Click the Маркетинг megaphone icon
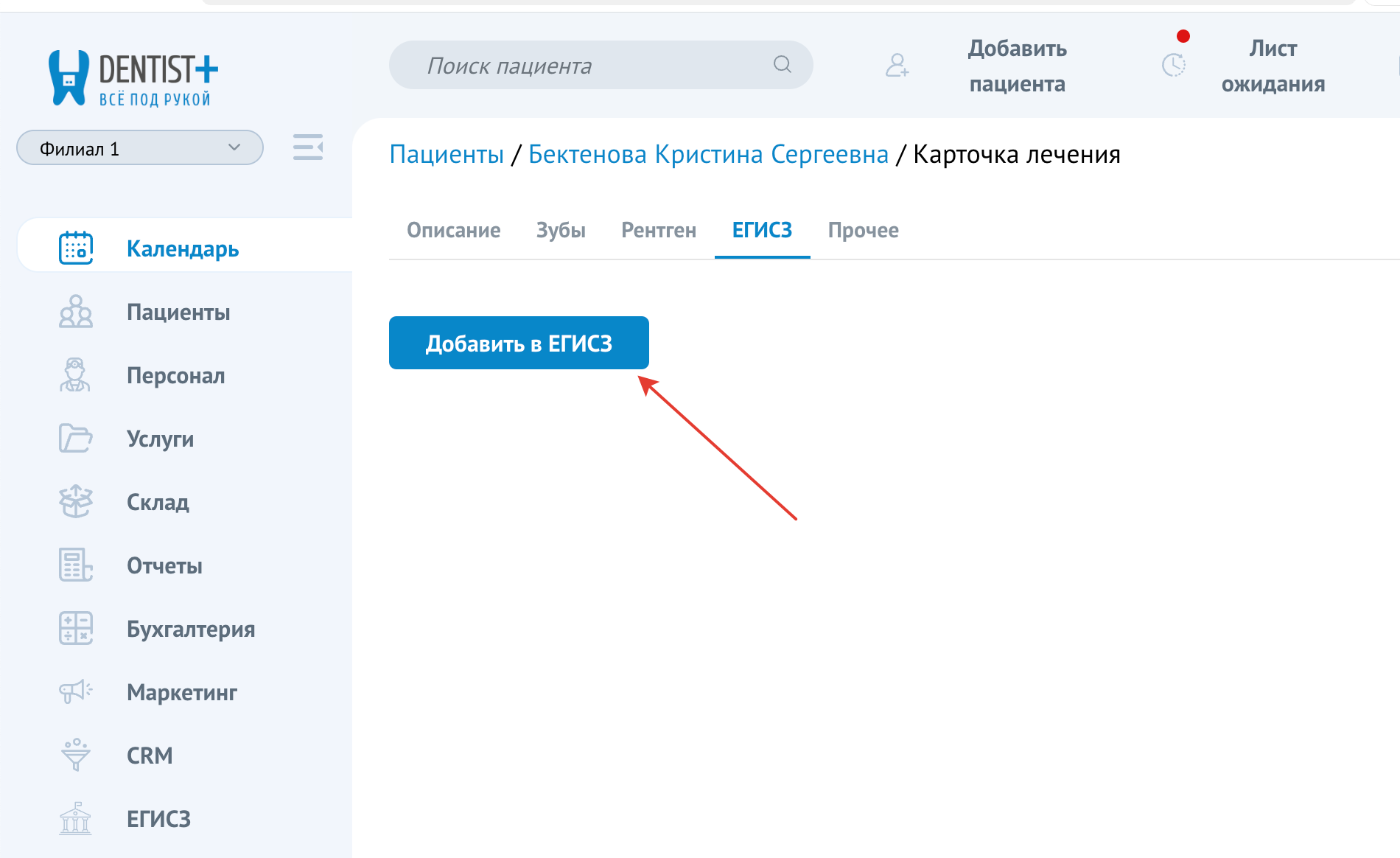1400x858 pixels. coord(76,691)
